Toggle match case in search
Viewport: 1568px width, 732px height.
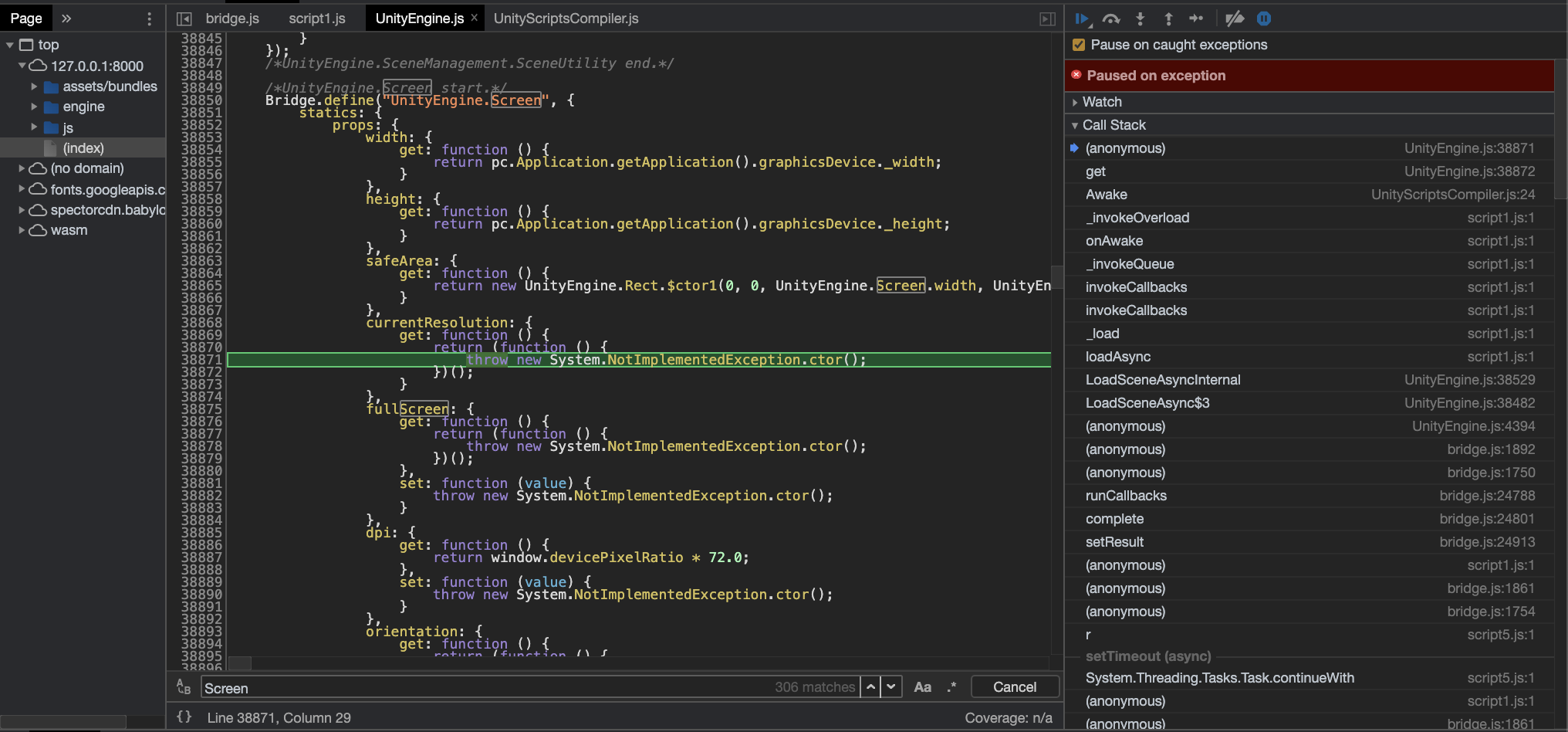(x=922, y=686)
